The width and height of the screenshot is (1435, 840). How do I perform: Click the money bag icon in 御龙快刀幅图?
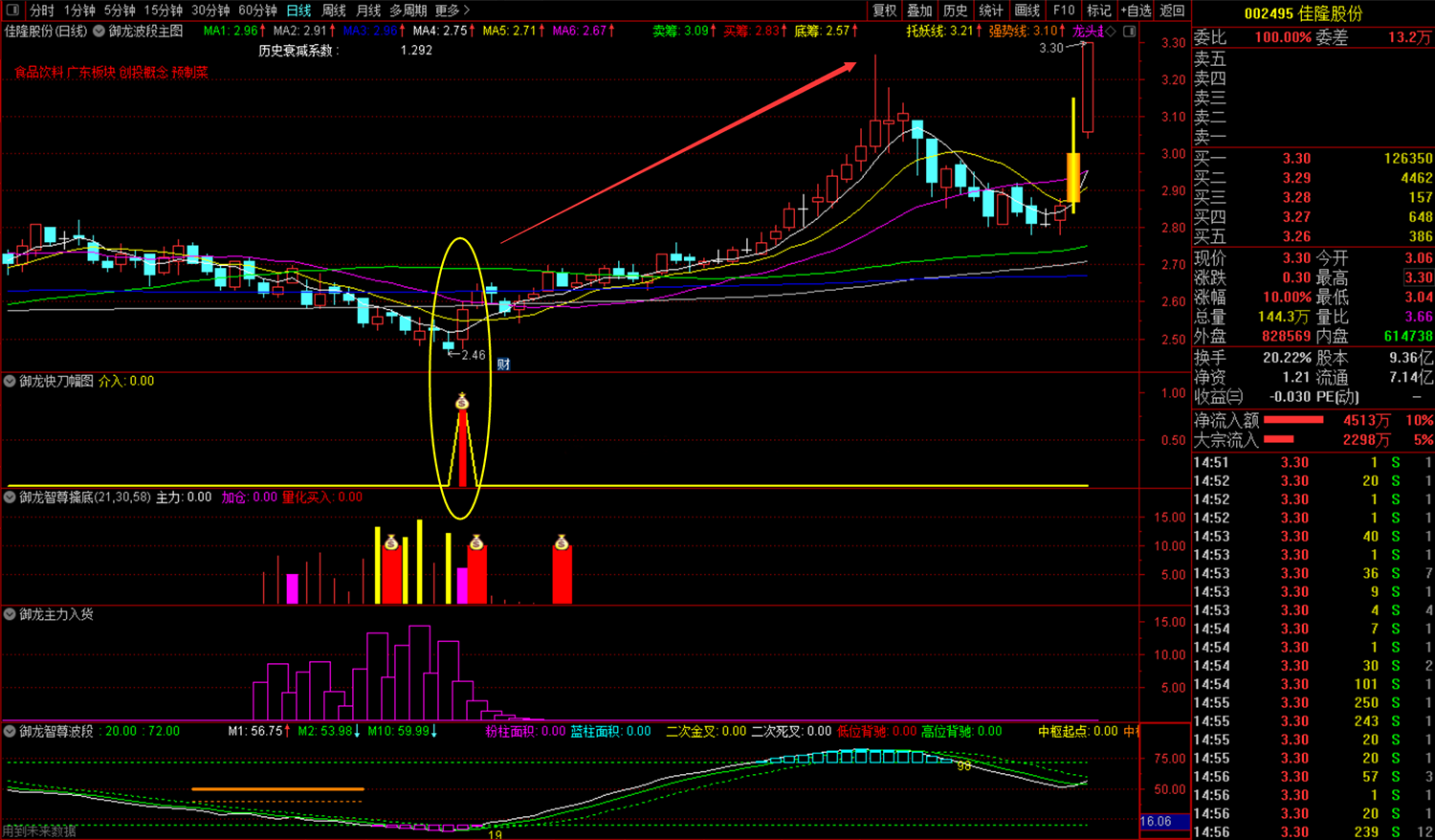tap(462, 402)
